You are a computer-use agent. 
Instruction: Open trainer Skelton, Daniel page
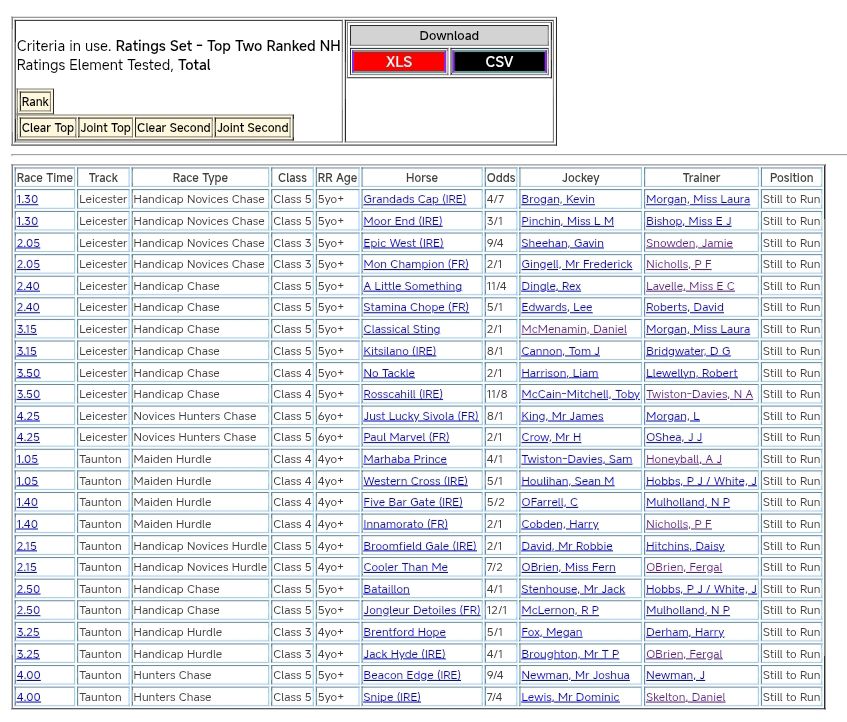click(685, 698)
